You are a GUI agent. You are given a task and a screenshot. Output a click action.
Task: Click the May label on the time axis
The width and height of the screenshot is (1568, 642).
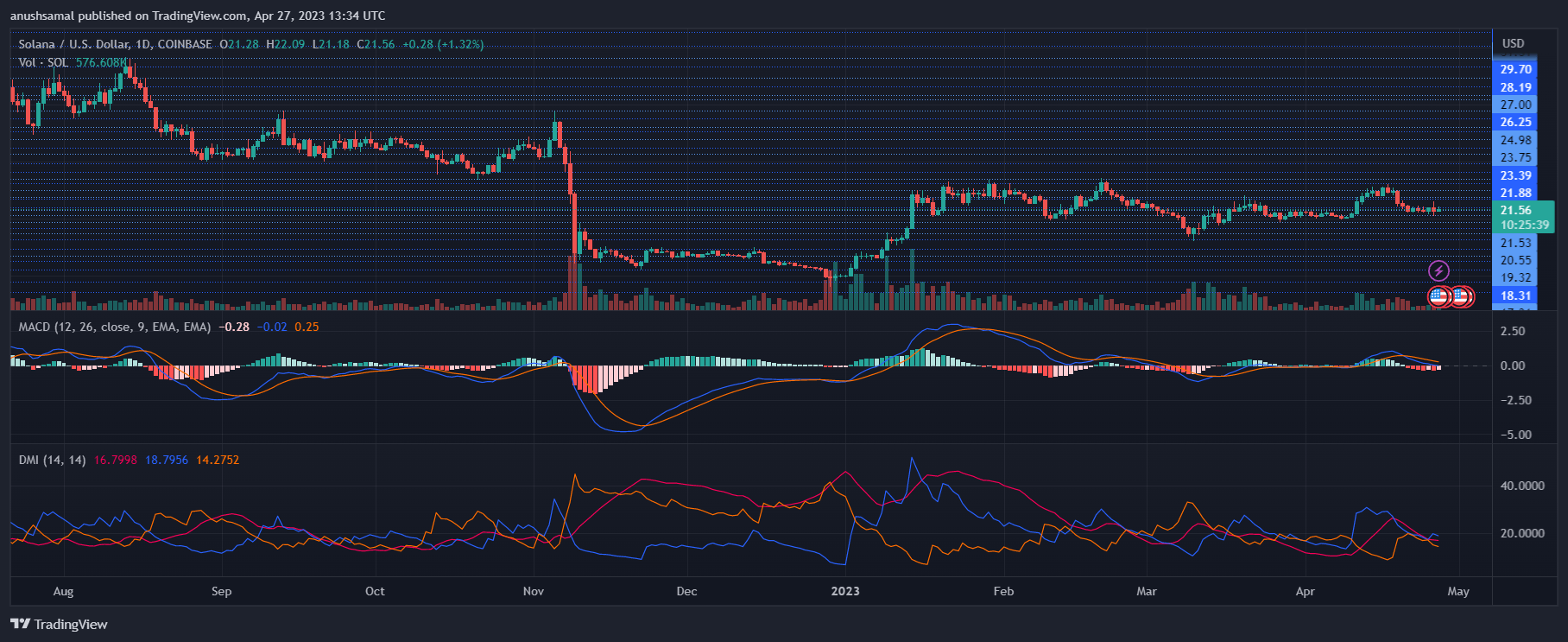click(1458, 591)
